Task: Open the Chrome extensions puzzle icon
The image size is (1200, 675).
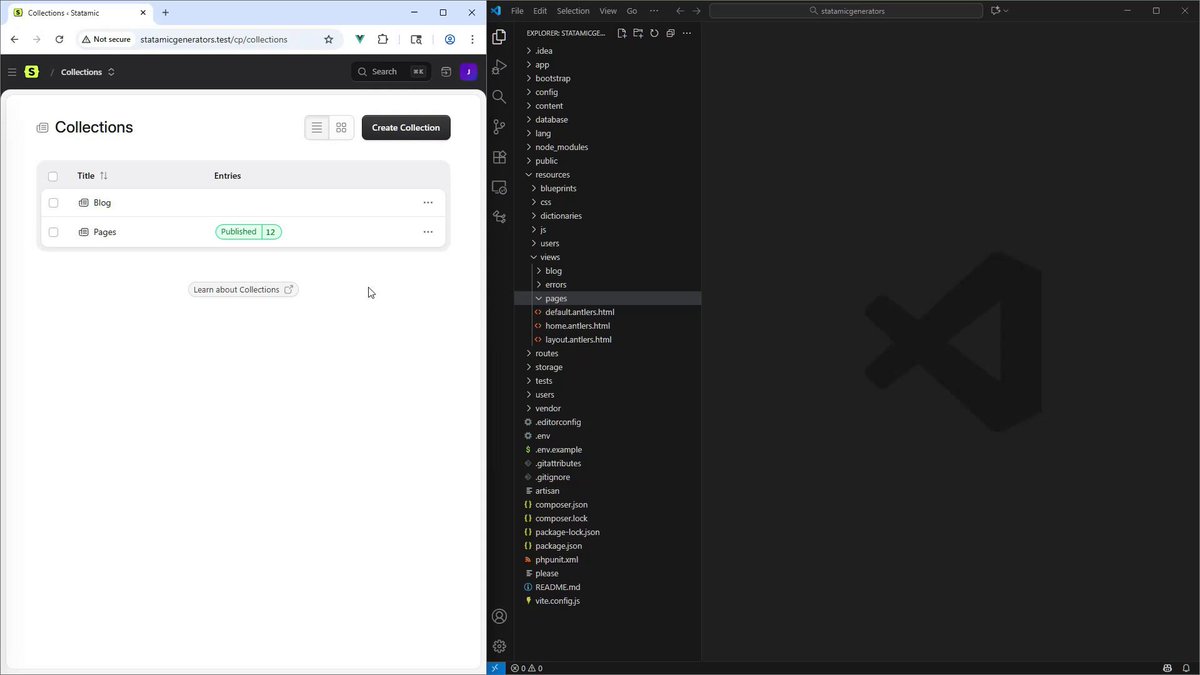Action: pos(383,39)
